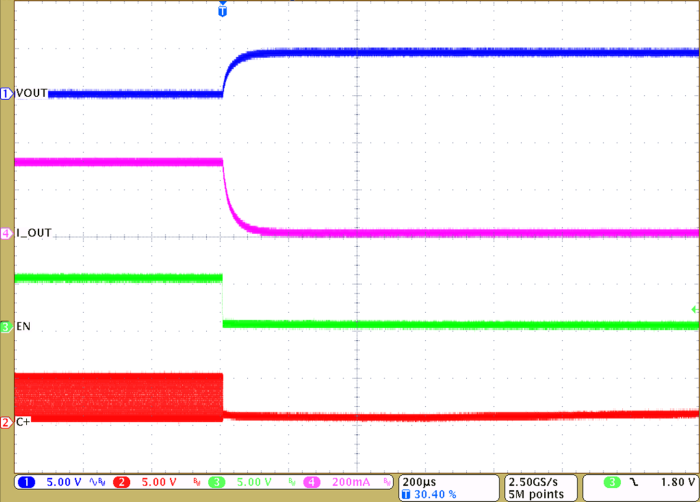Click the red channel 2 ground marker
700x502 pixels.
pyautogui.click(x=6, y=422)
